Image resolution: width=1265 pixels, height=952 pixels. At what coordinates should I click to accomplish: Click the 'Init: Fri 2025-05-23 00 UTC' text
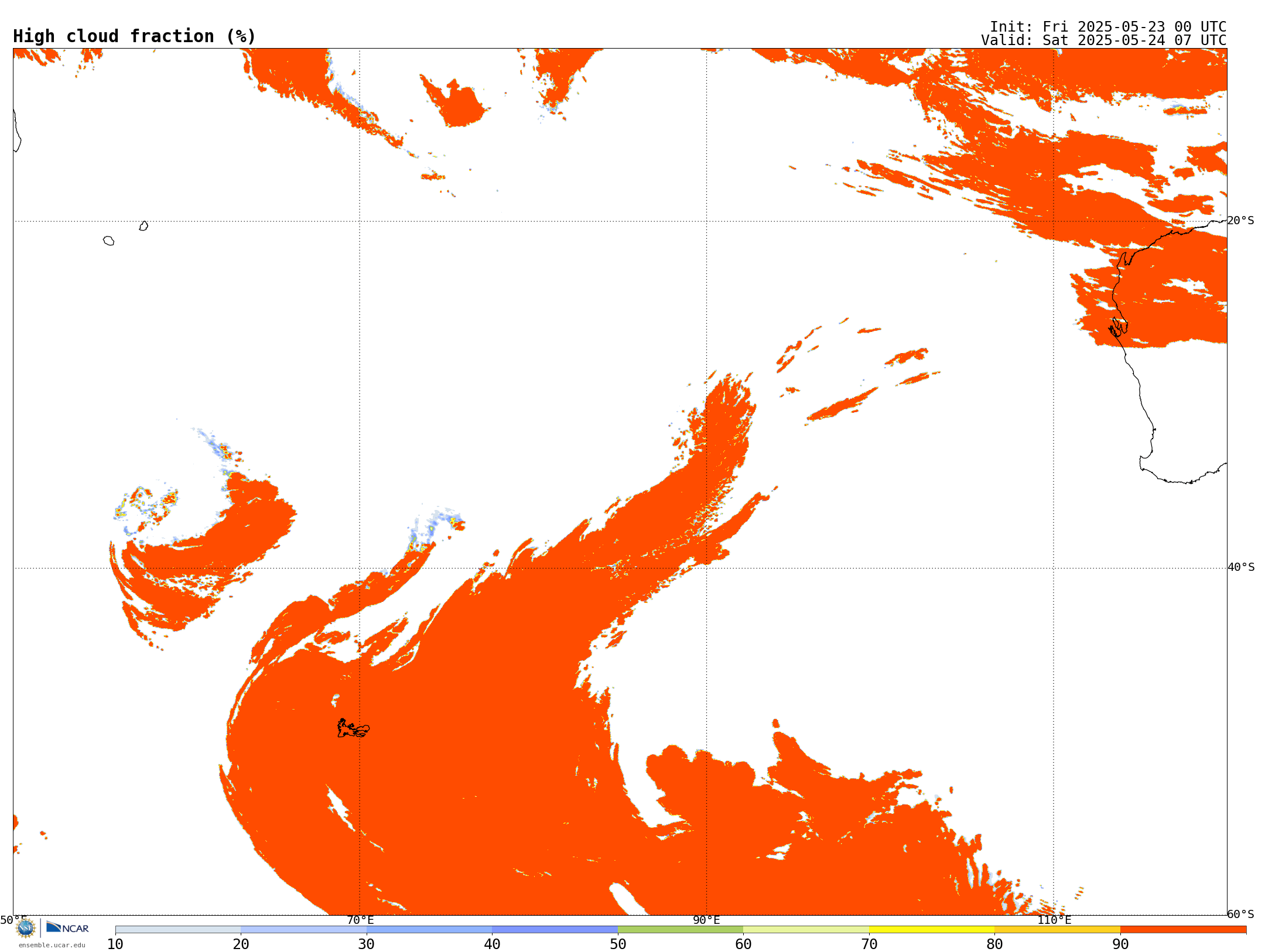pyautogui.click(x=1108, y=27)
